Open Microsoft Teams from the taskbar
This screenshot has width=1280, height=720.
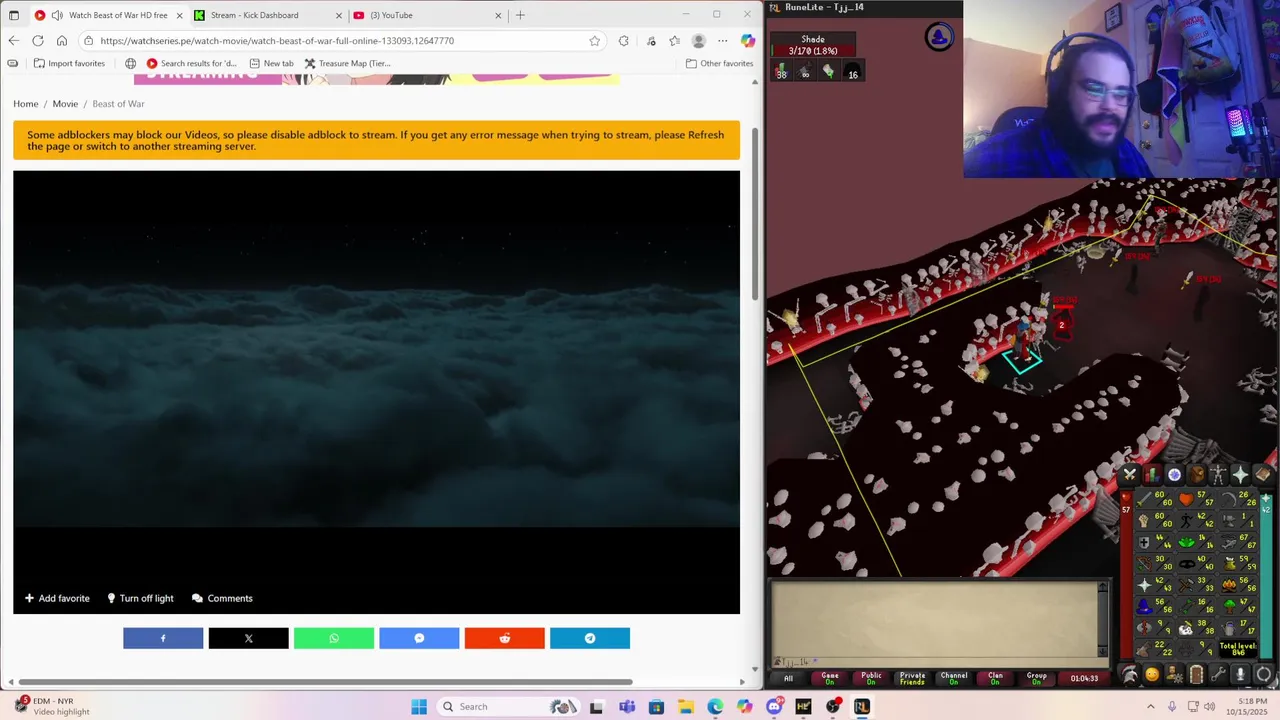tap(627, 707)
